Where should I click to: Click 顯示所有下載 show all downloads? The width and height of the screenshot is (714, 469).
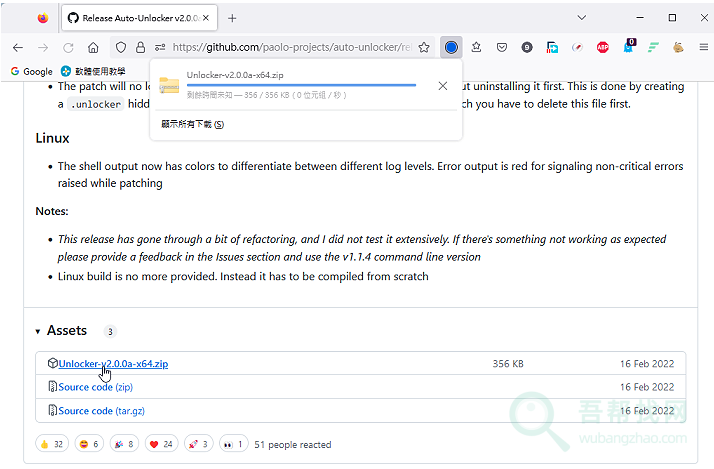coord(193,124)
